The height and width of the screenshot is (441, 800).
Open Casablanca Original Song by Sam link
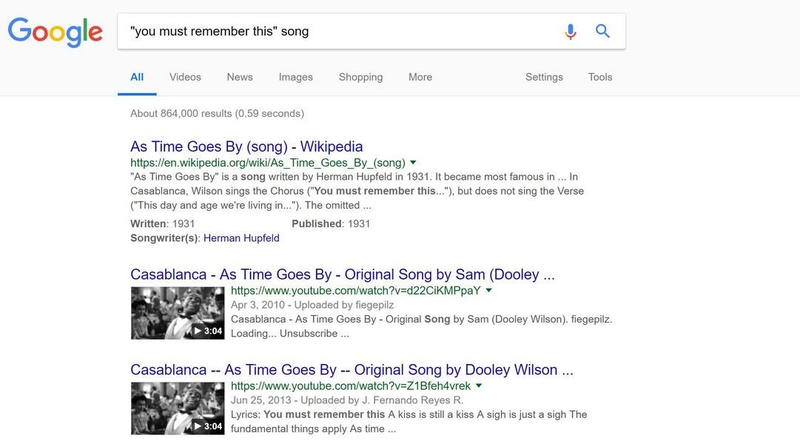pyautogui.click(x=342, y=274)
